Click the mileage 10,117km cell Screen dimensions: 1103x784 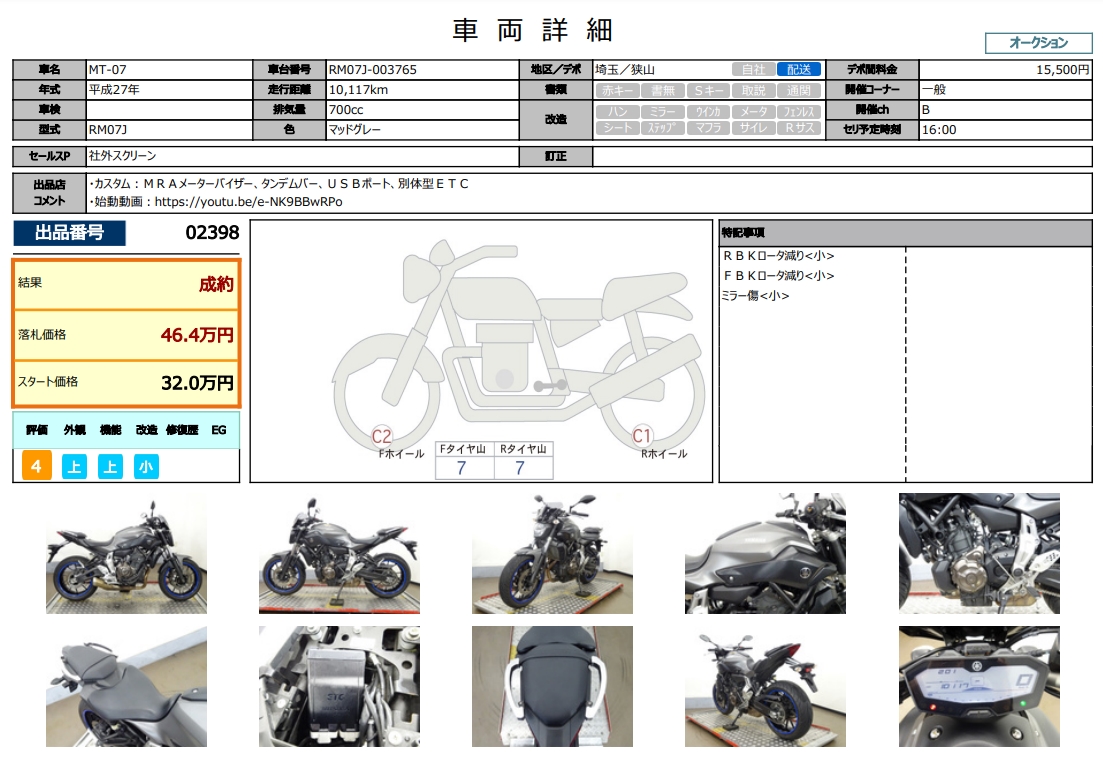coord(422,90)
